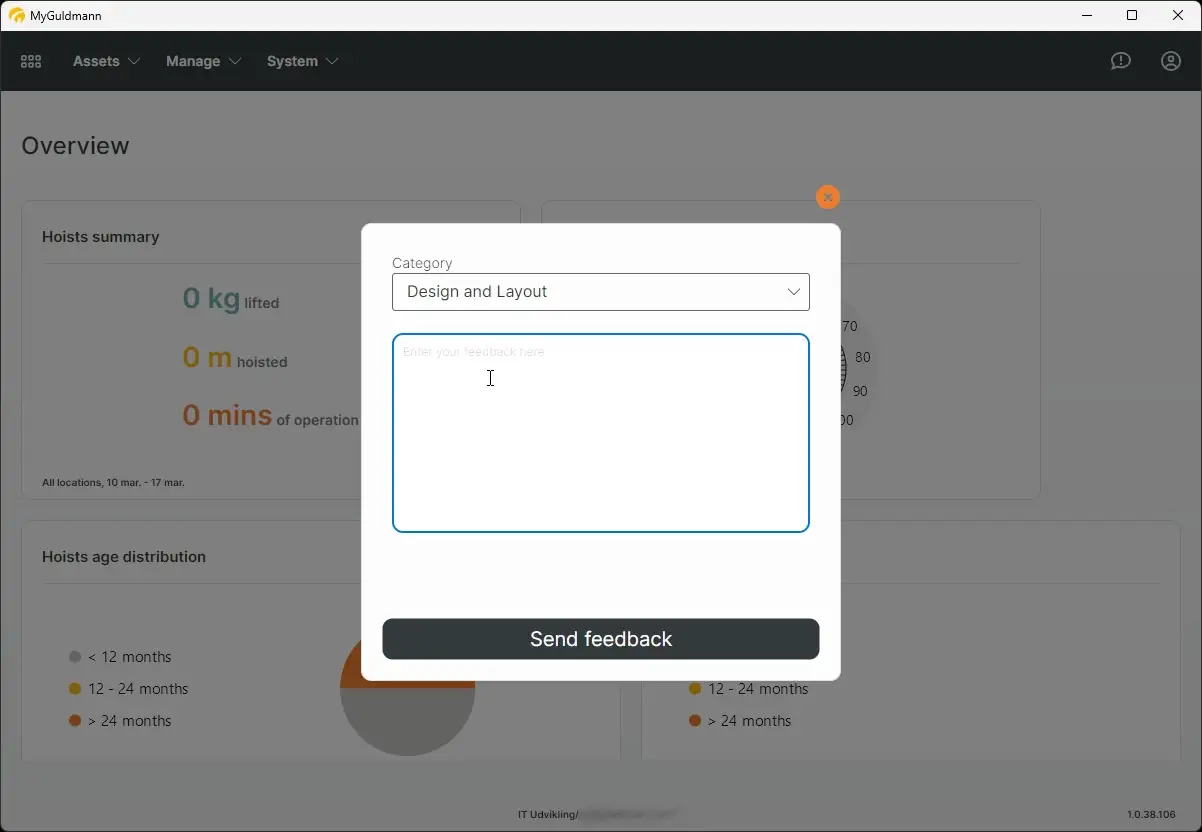Screen dimensions: 1202x832
Task: Click the "< 12 months" legend entry
Action: pos(130,657)
